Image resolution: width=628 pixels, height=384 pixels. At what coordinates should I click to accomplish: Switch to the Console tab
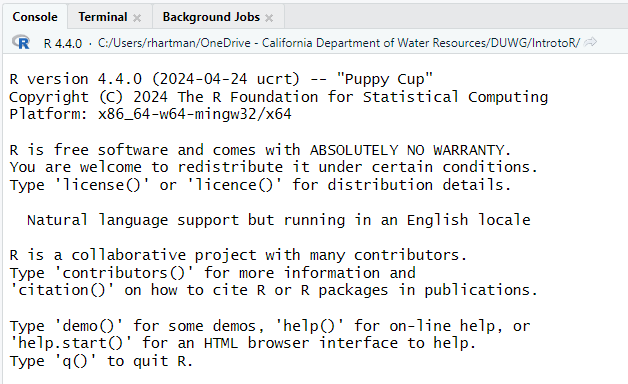coord(35,17)
